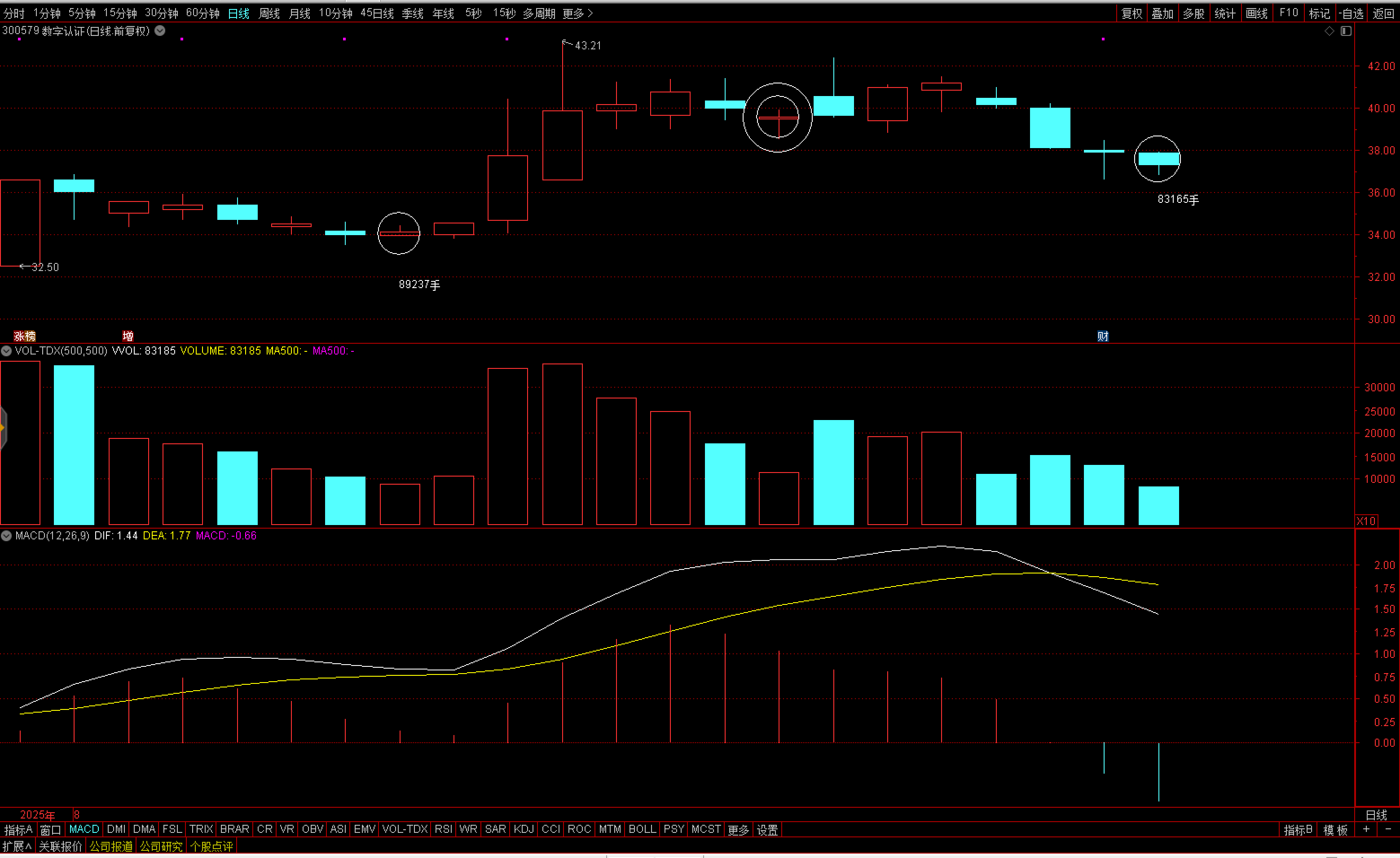This screenshot has width=1400, height=858.
Task: Open 更多 indicators in bottom bar
Action: coord(738,830)
